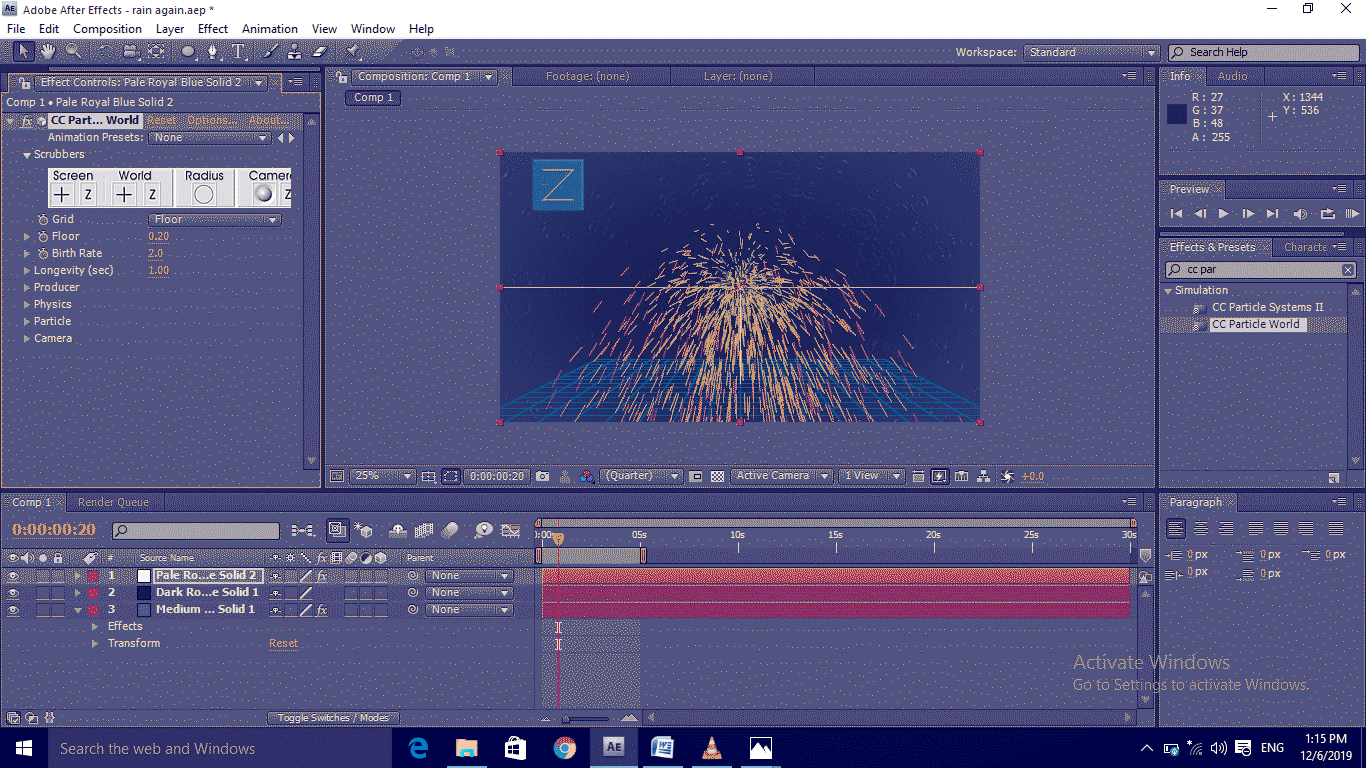Click Reset for layer 3 Transform

click(x=283, y=644)
